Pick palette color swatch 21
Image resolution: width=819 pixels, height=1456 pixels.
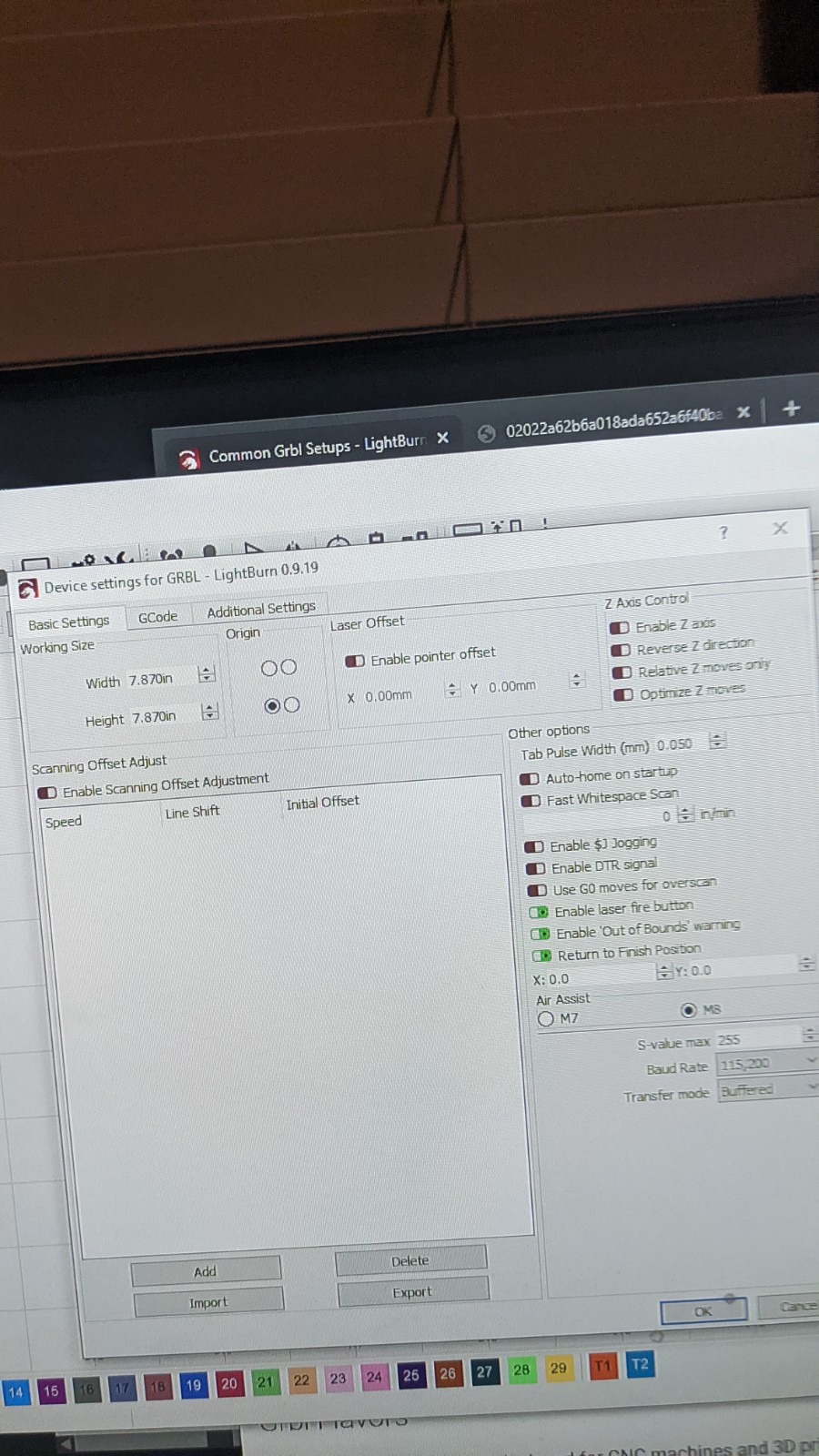coord(265,1382)
